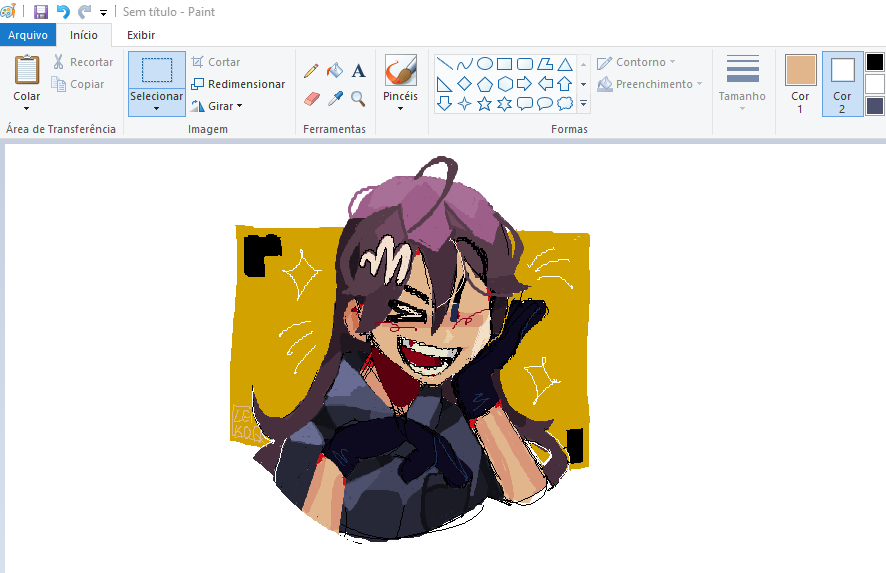Choose the Line shape
The height and width of the screenshot is (573, 886).
(445, 64)
